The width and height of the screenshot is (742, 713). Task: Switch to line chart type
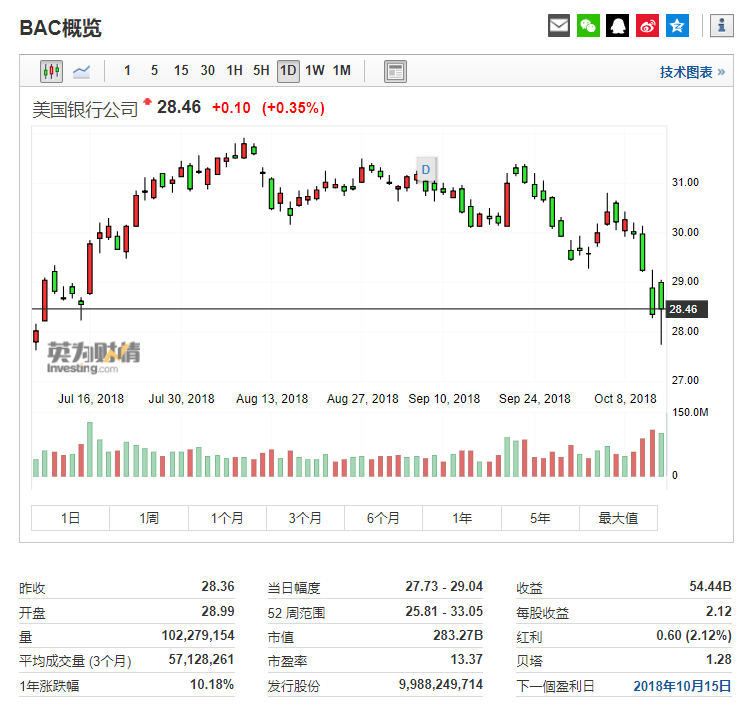81,71
